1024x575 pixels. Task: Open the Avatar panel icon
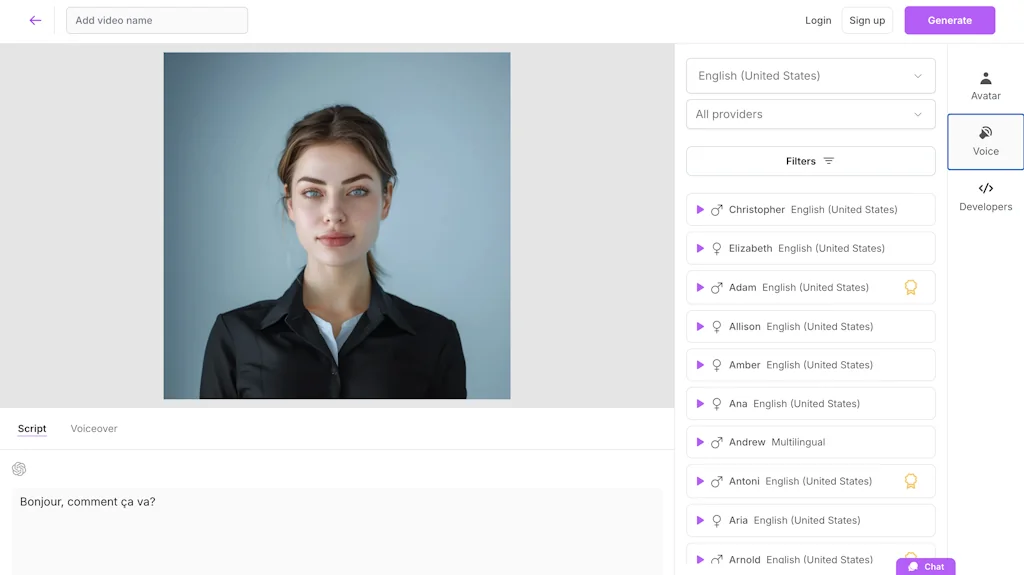pyautogui.click(x=985, y=78)
